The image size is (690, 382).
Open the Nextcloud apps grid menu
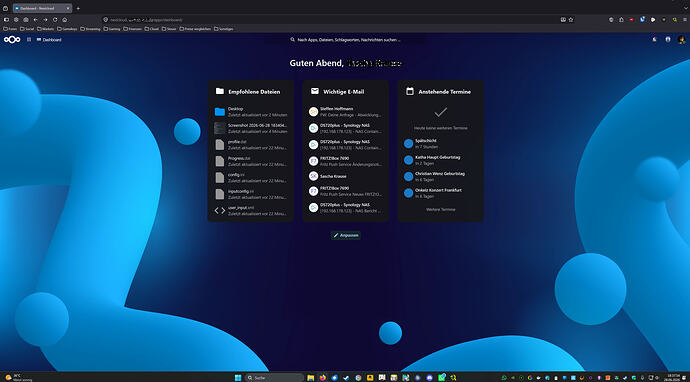tap(29, 40)
